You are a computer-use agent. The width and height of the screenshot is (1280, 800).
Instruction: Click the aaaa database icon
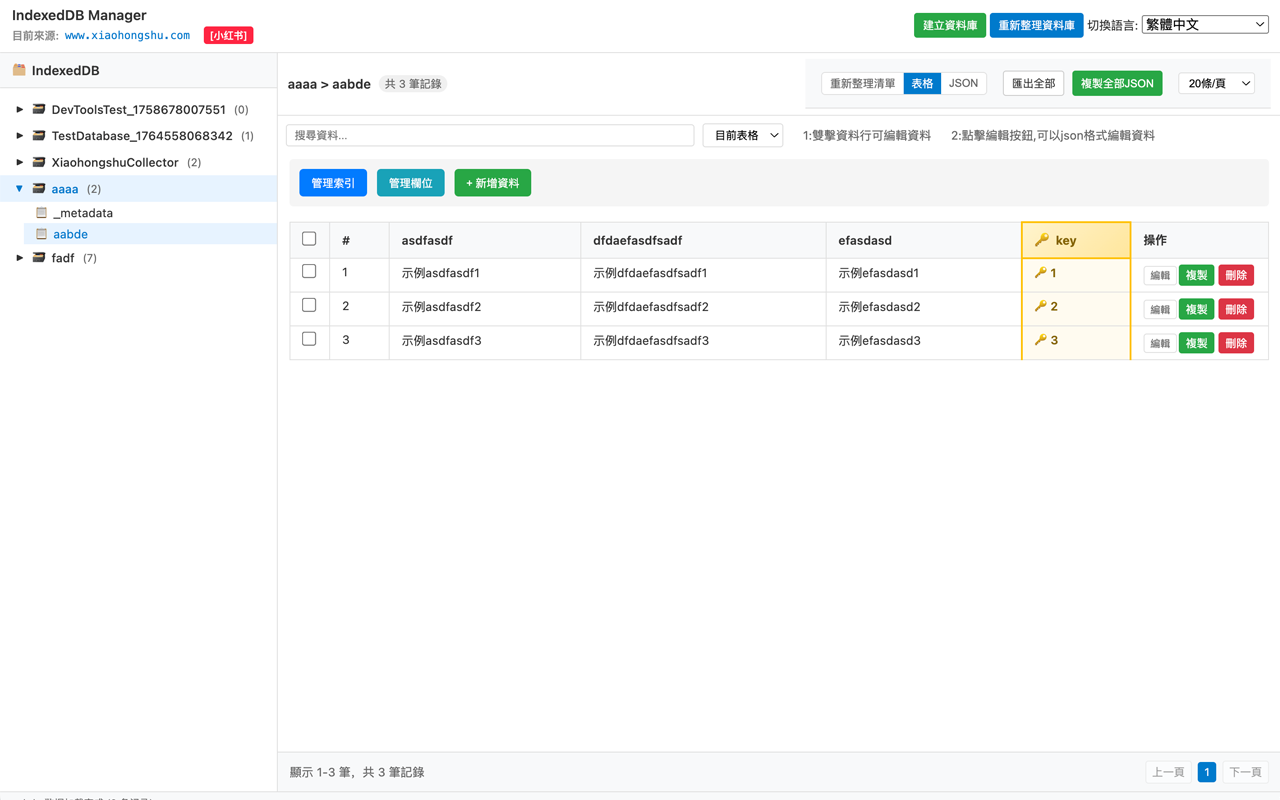click(x=39, y=188)
